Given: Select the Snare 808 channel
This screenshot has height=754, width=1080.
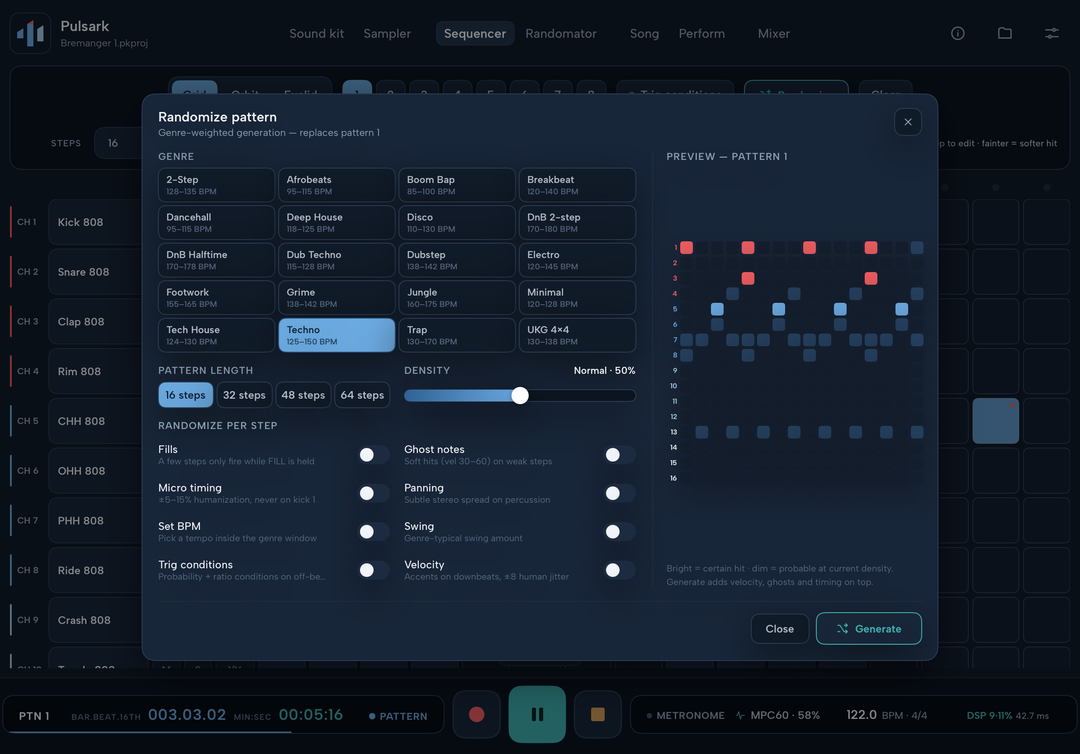Looking at the screenshot, I should click(95, 272).
